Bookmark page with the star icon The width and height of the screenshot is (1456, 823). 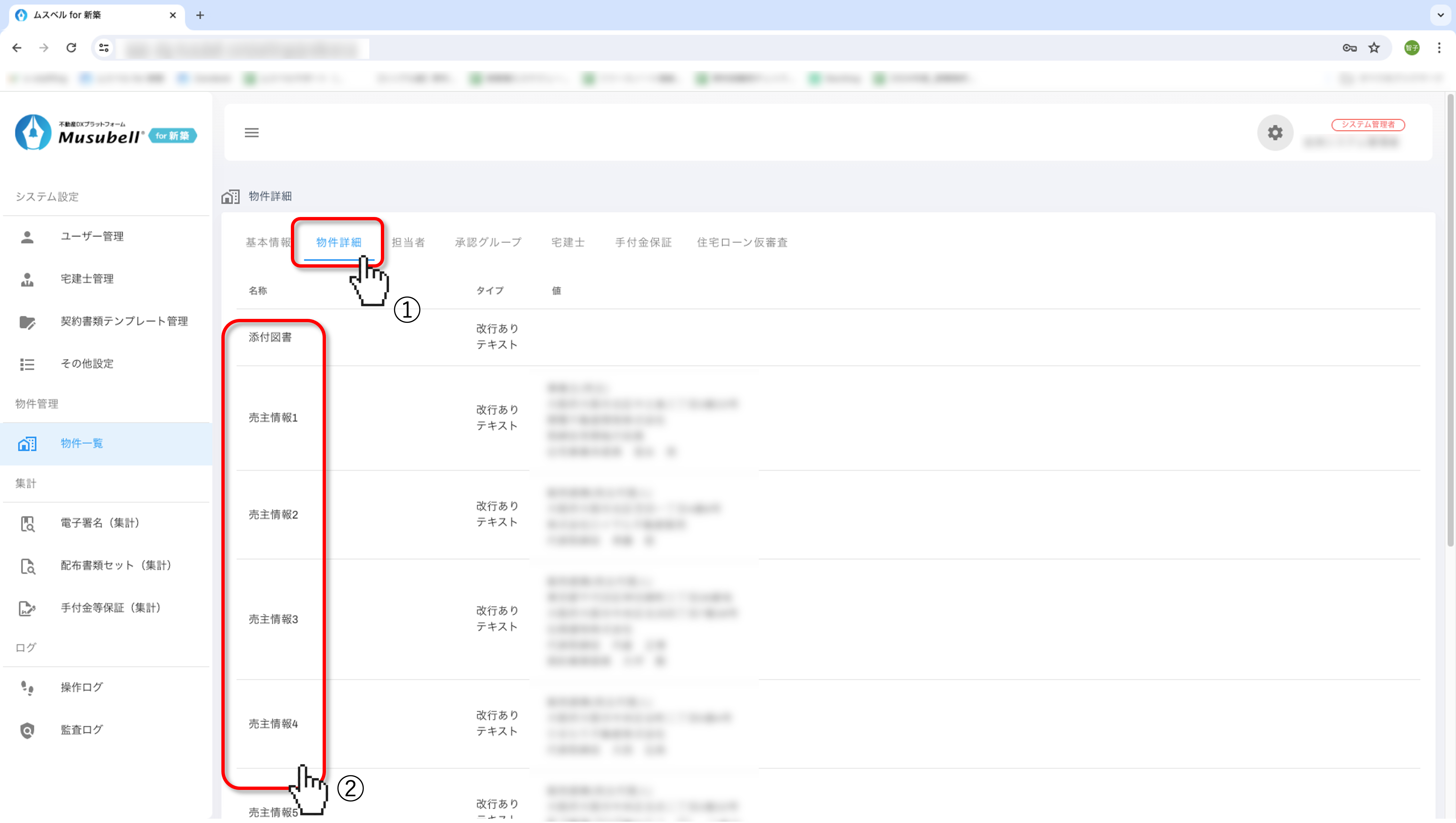(1374, 48)
